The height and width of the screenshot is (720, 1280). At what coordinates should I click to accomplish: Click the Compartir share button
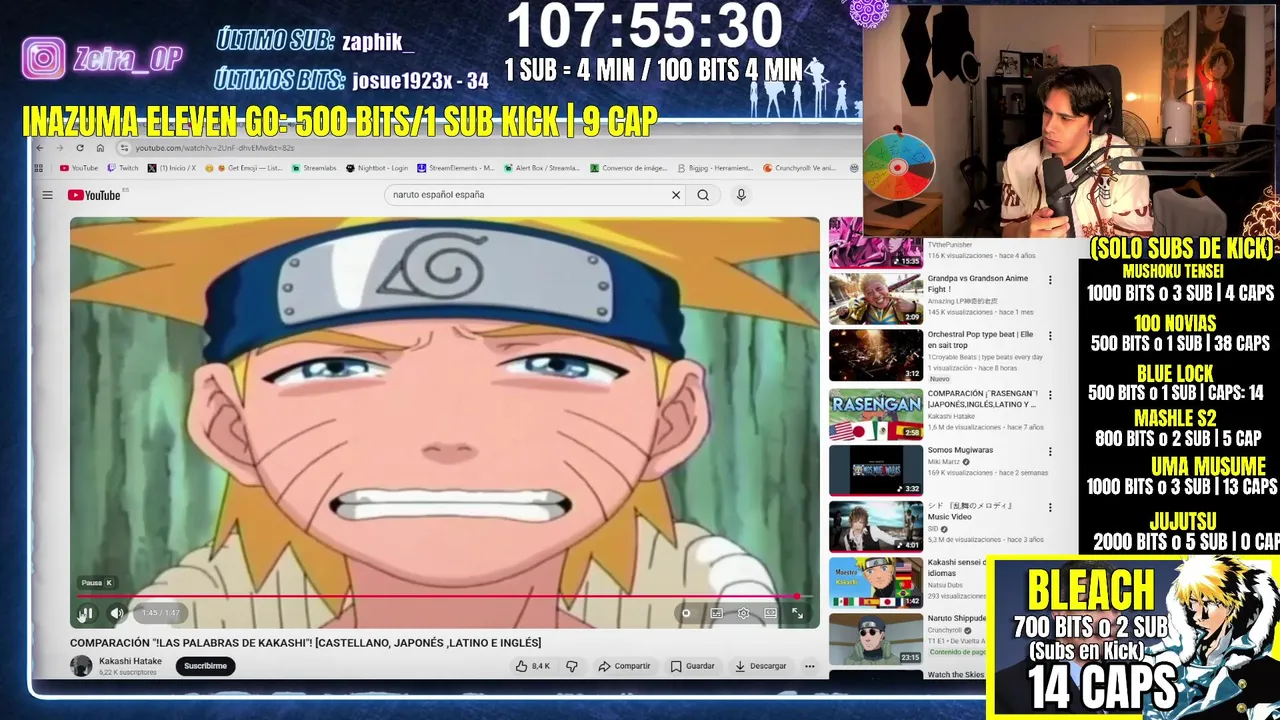(624, 666)
